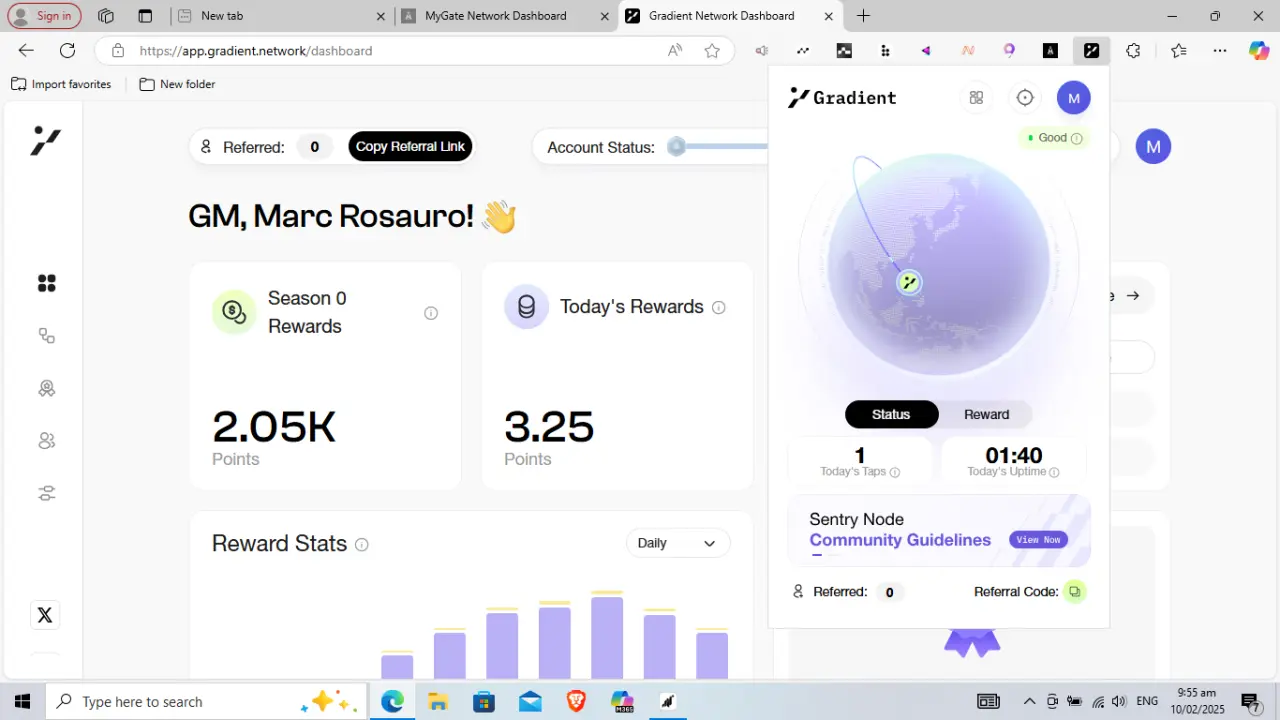
Task: Click the black A extension icon
Action: coord(1050,50)
